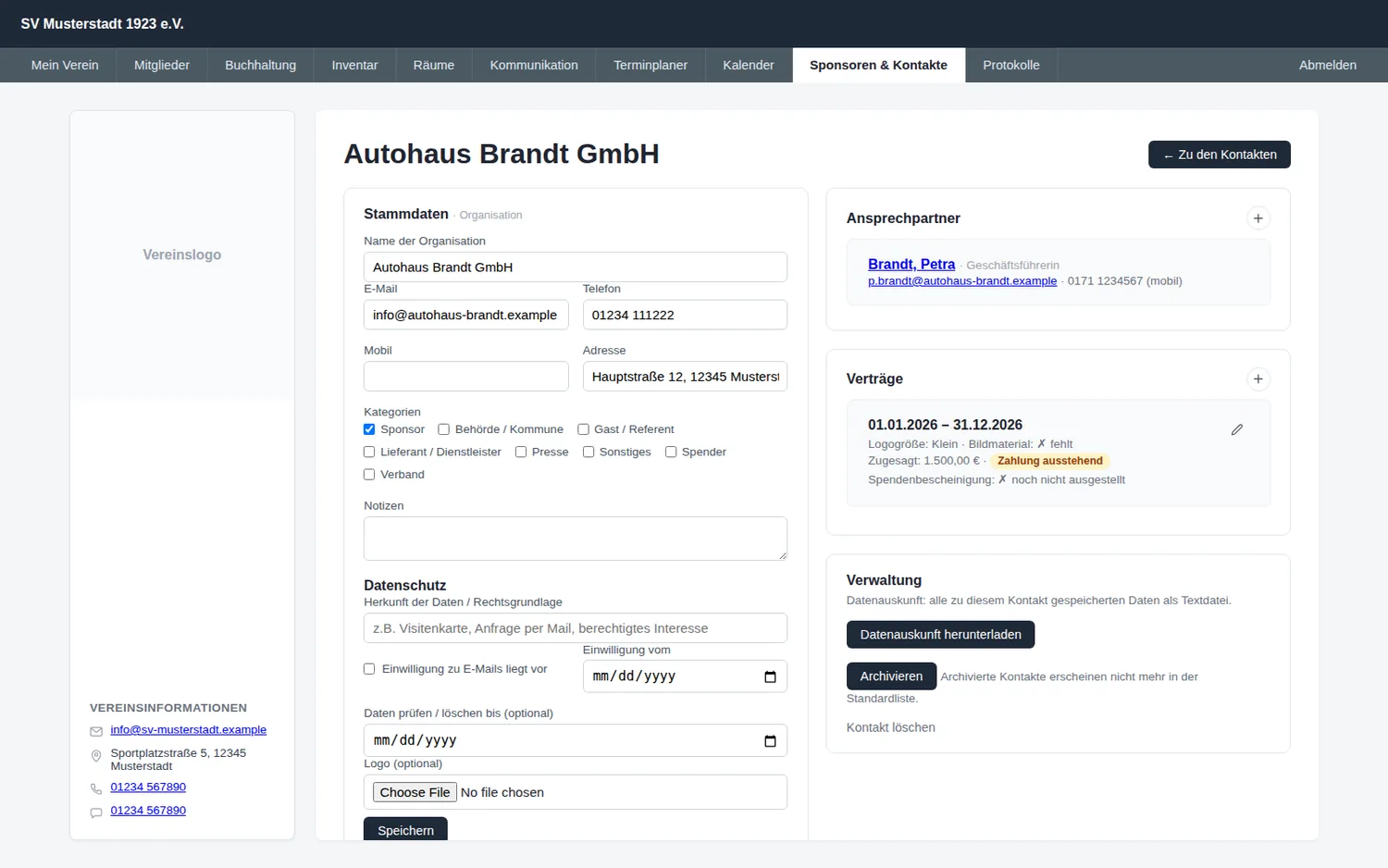Focus the Notizen text area
Image resolution: width=1388 pixels, height=868 pixels.
(576, 539)
